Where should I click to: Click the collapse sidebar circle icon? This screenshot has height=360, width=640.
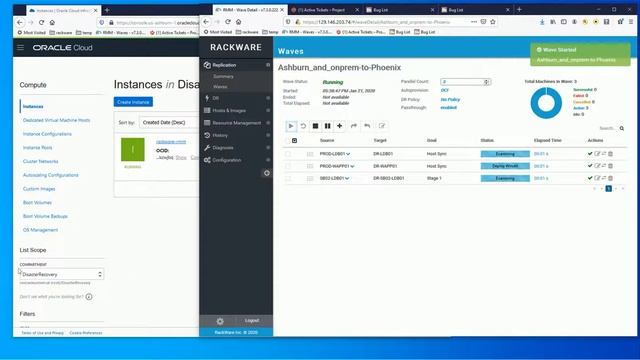[267, 173]
